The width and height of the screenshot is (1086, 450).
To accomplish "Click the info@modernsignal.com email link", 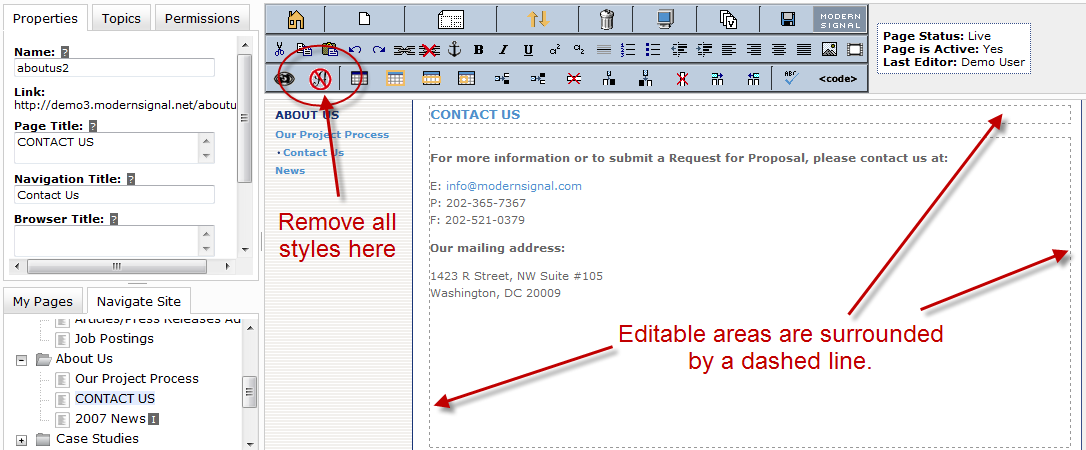I will click(x=513, y=186).
